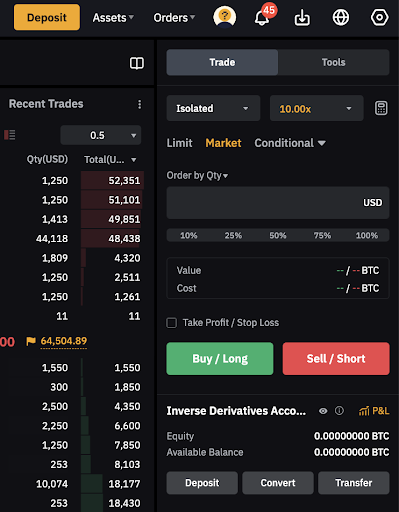
Task: Click the download app icon in header
Action: pos(302,17)
